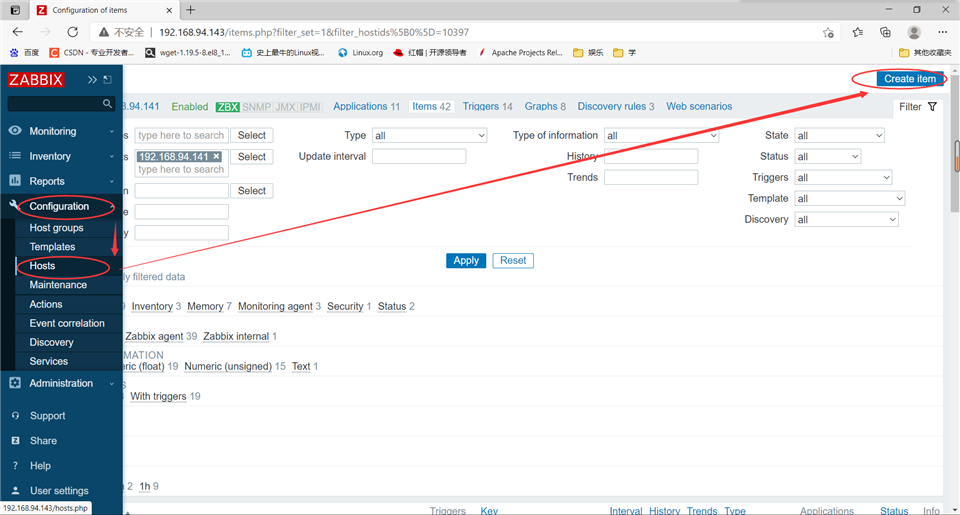Open the Template dropdown

click(849, 198)
